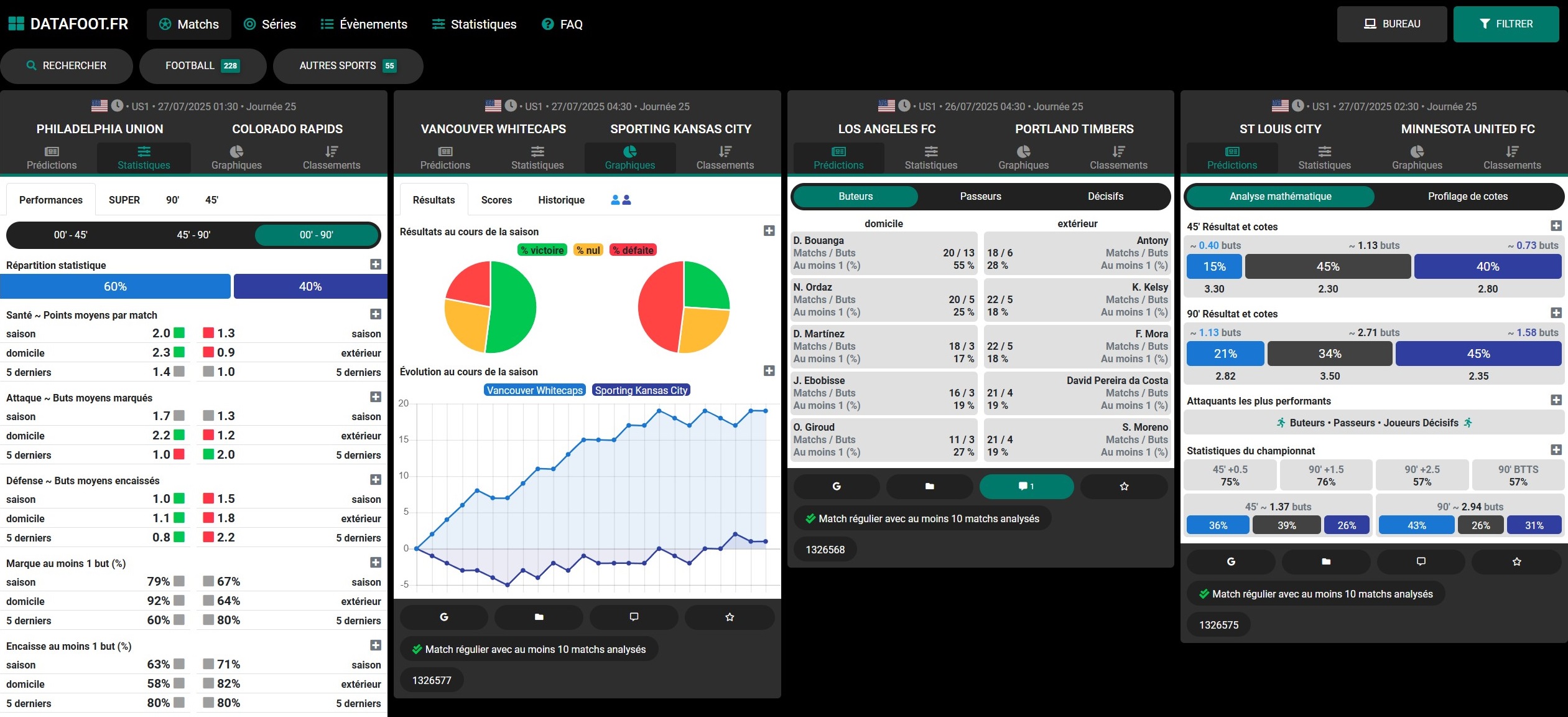The image size is (1568, 717).
Task: Click folder icon button in Vancouver card
Action: [x=539, y=617]
